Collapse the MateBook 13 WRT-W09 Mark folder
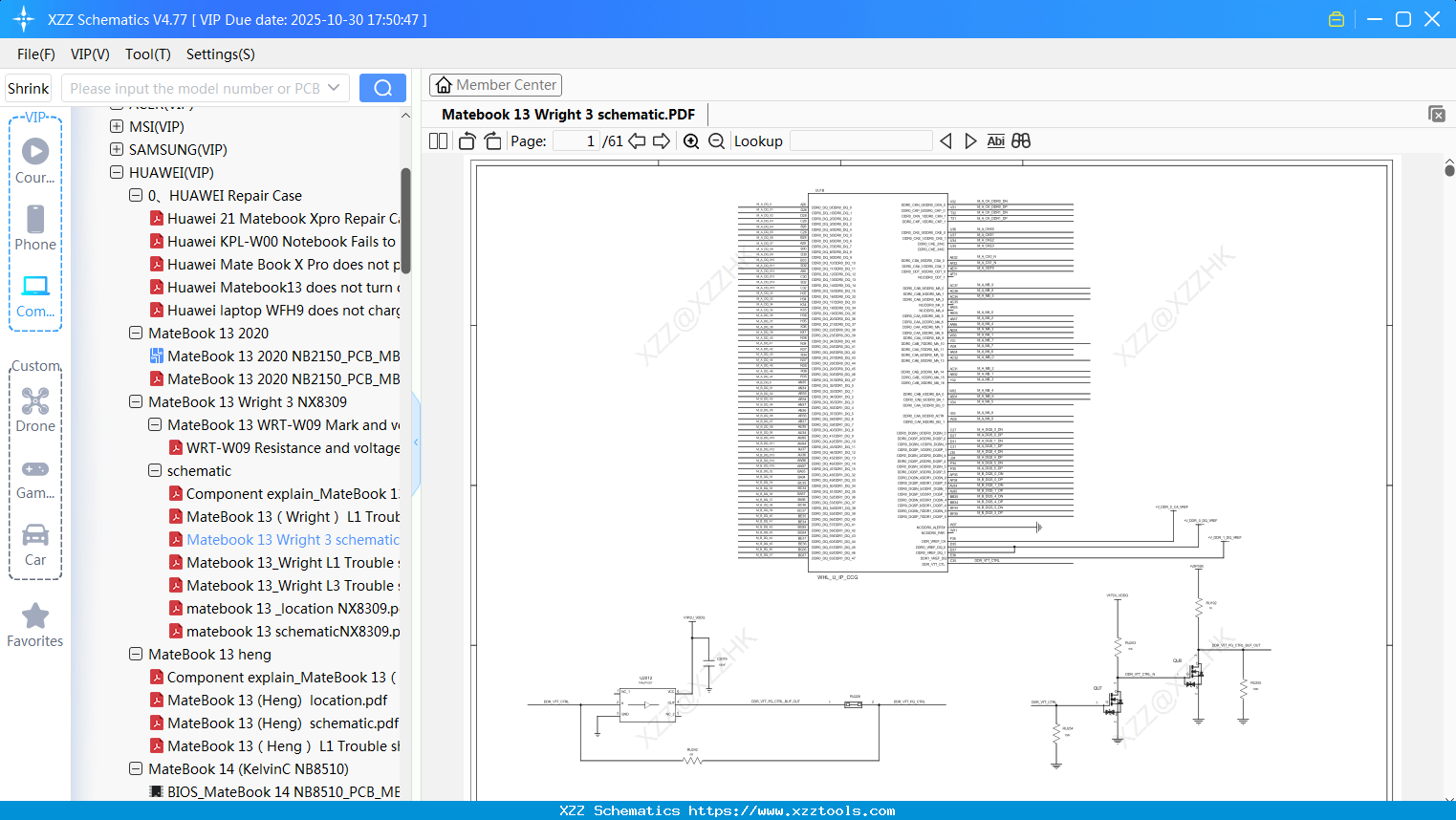This screenshot has width=1456, height=820. click(x=155, y=424)
